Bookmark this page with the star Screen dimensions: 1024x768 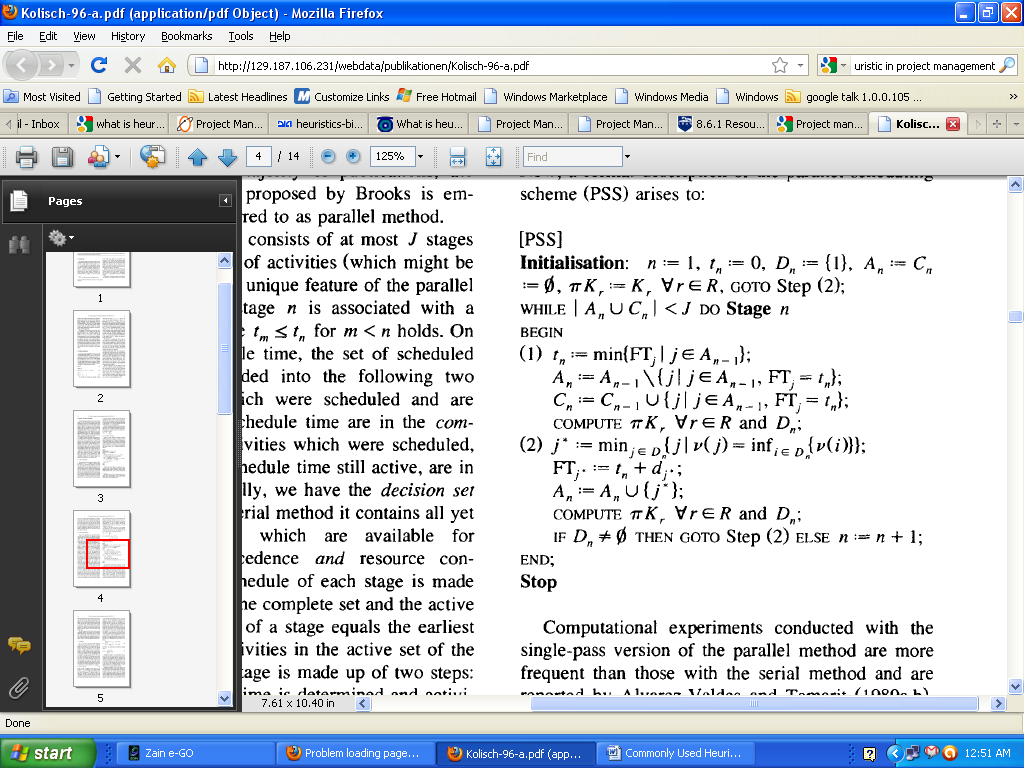[x=780, y=65]
